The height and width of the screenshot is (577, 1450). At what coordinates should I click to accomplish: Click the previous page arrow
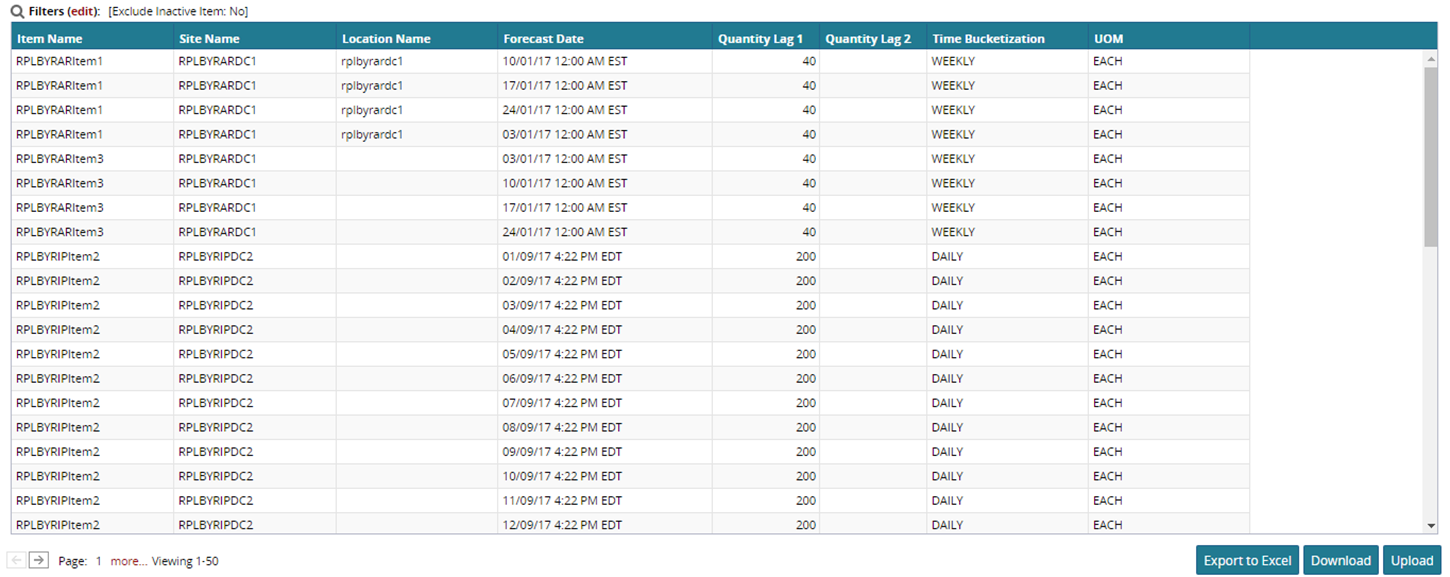tap(17, 560)
